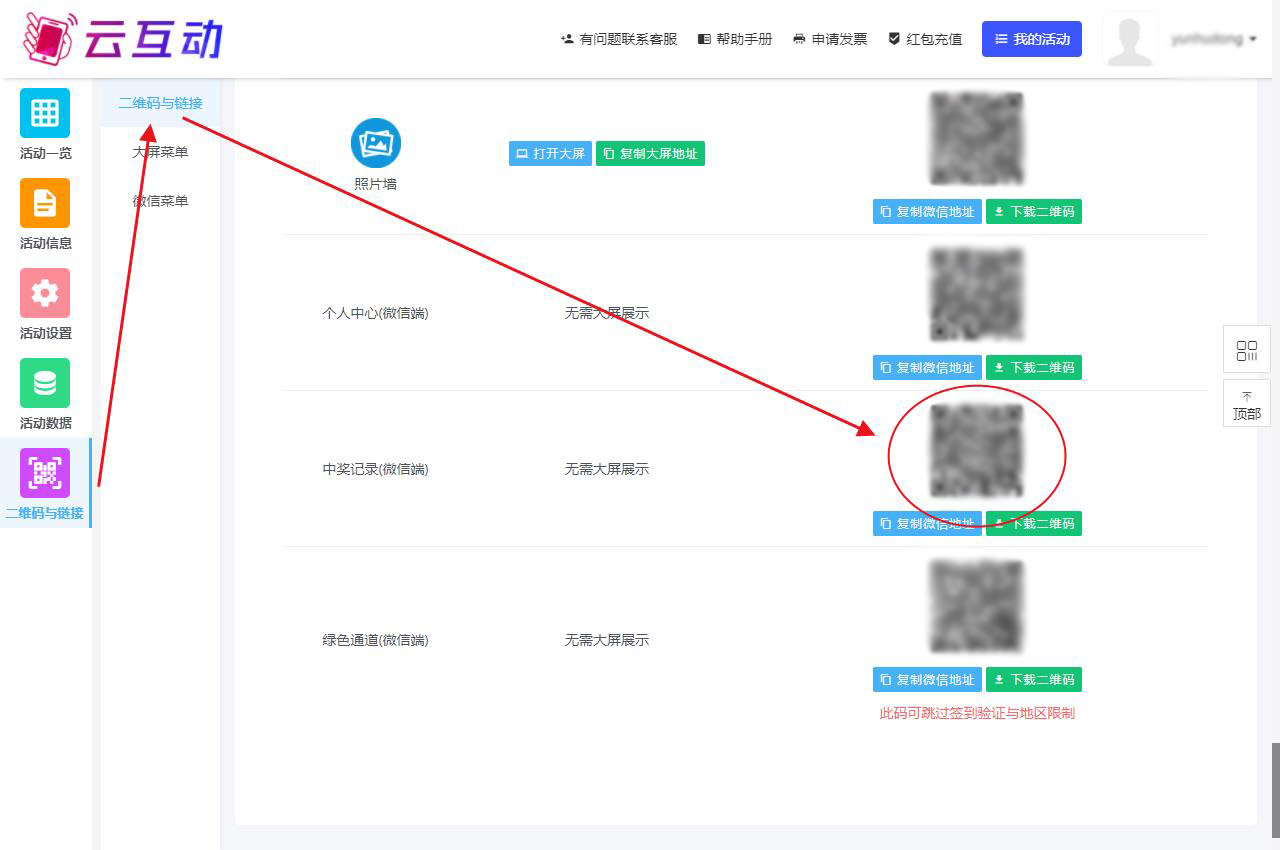Open 活动信息 document icon in sidebar
Viewport: 1280px width, 850px height.
45,203
